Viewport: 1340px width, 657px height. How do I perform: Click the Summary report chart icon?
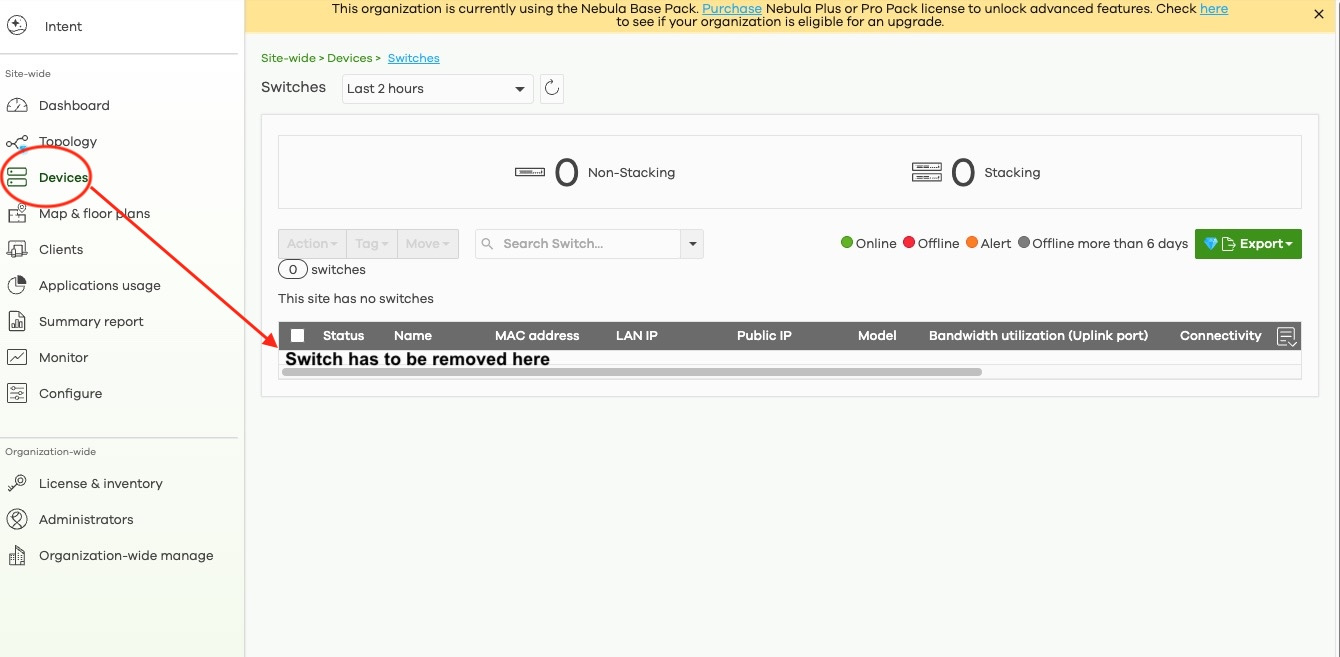(x=17, y=321)
